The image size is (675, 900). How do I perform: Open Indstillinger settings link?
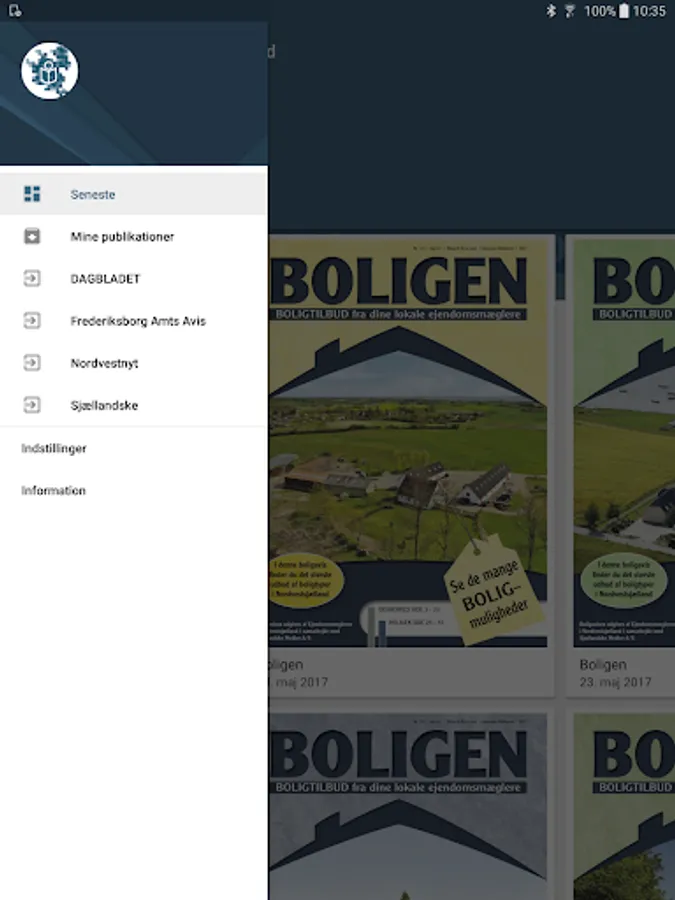(54, 448)
